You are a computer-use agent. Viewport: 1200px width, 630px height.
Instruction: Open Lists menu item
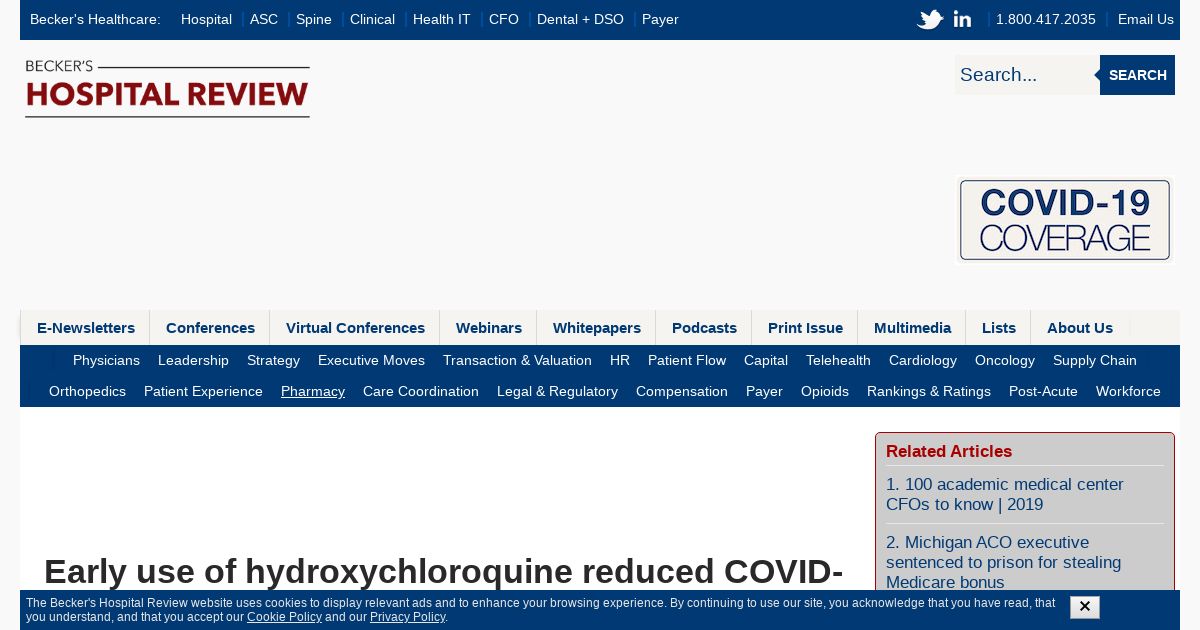coord(998,328)
